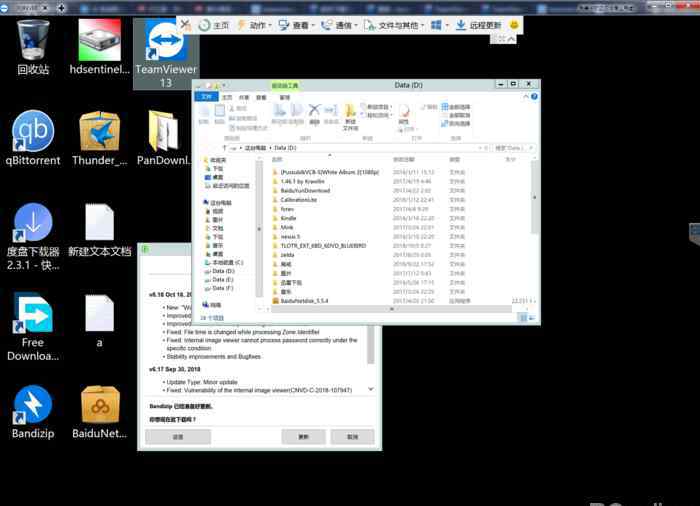Image resolution: width=700 pixels, height=506 pixels.
Task: Click 主页 in TeamViewer toolbar
Action: (x=214, y=25)
